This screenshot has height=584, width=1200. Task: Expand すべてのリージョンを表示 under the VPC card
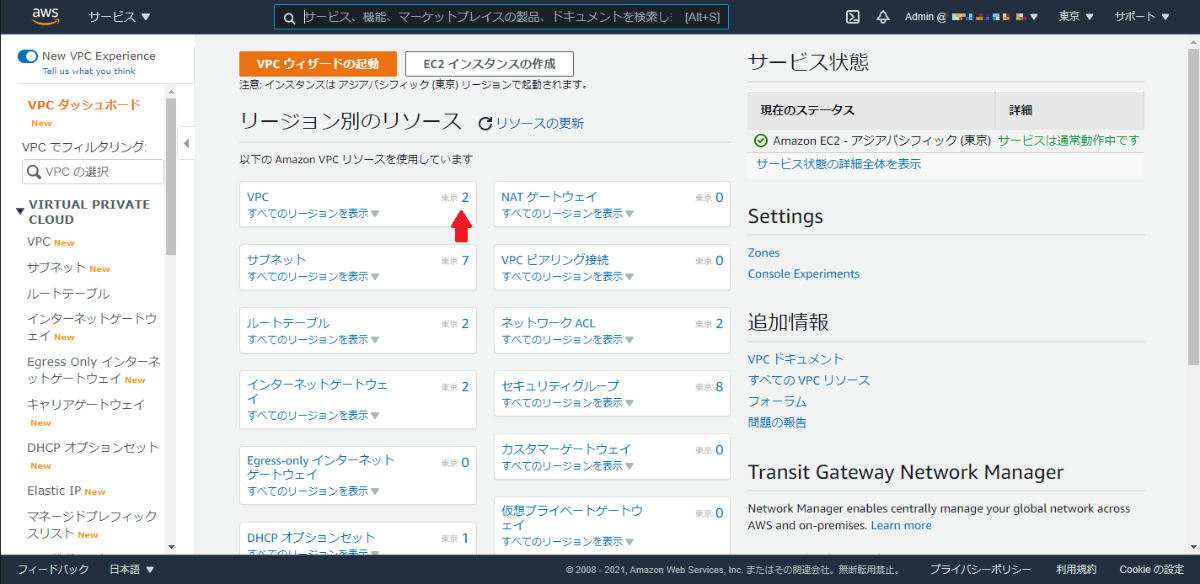(x=313, y=213)
